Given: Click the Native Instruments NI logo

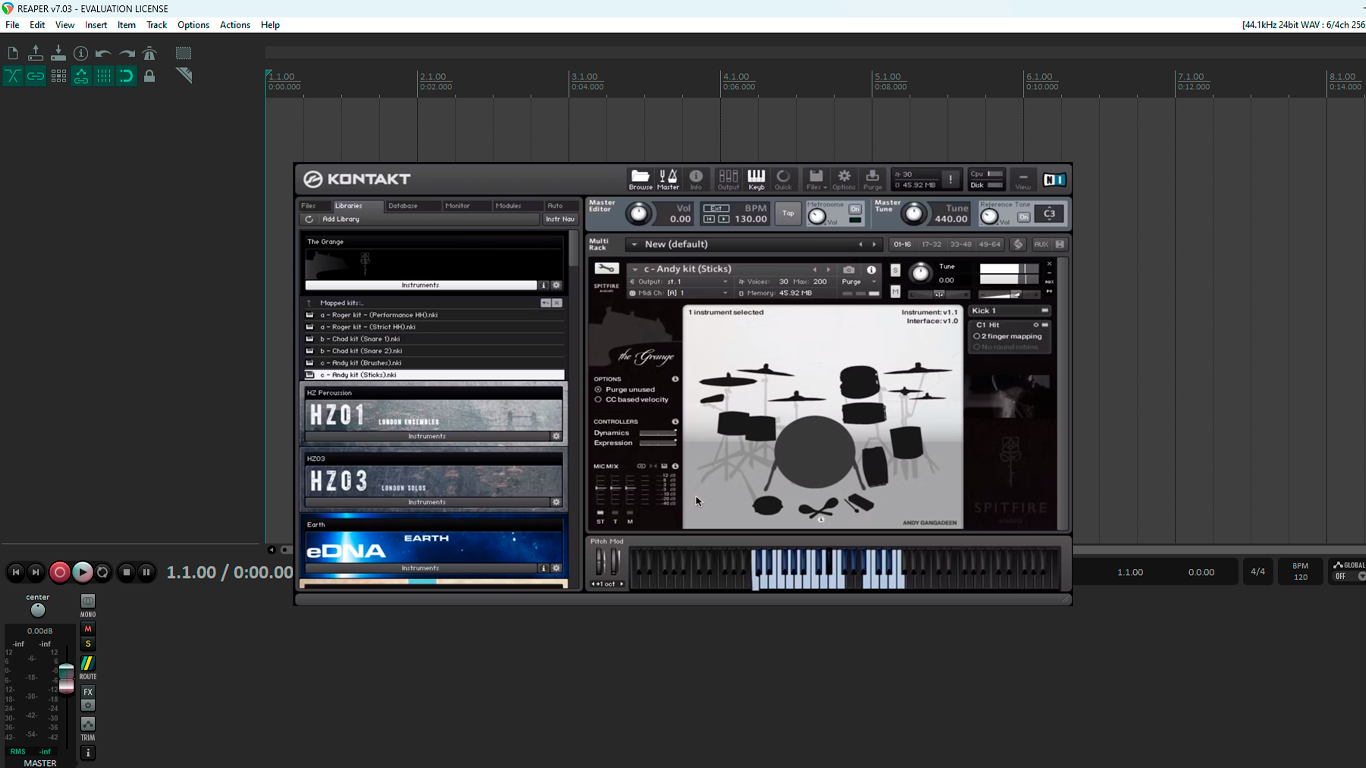Looking at the screenshot, I should (1054, 180).
